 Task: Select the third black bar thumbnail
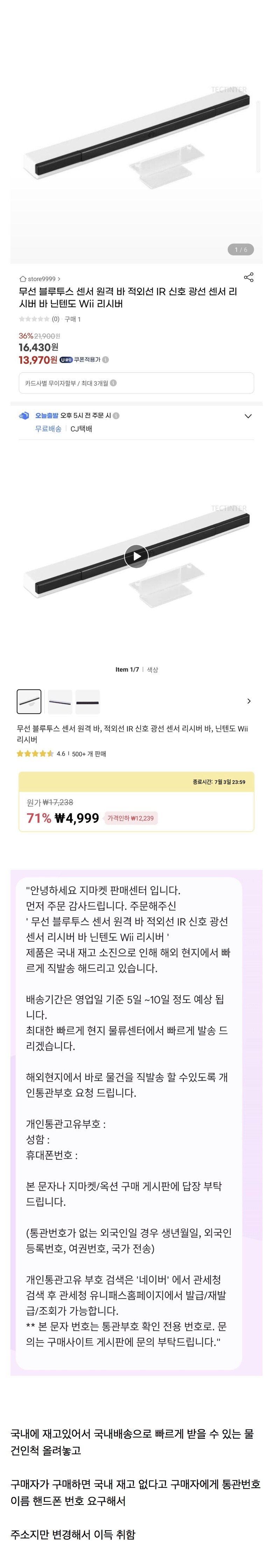[x=88, y=702]
